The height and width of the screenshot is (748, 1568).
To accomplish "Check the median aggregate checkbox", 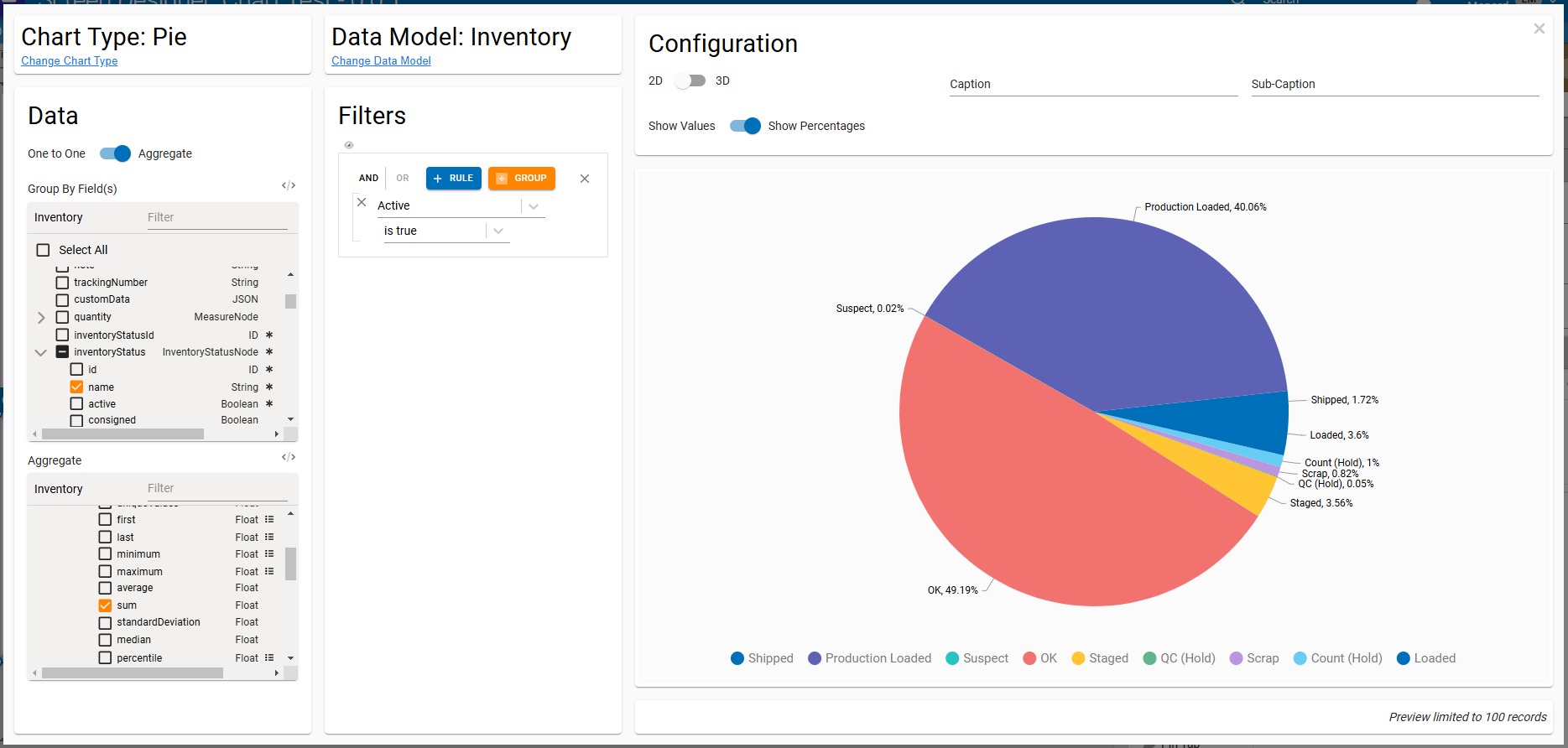I will (x=105, y=640).
